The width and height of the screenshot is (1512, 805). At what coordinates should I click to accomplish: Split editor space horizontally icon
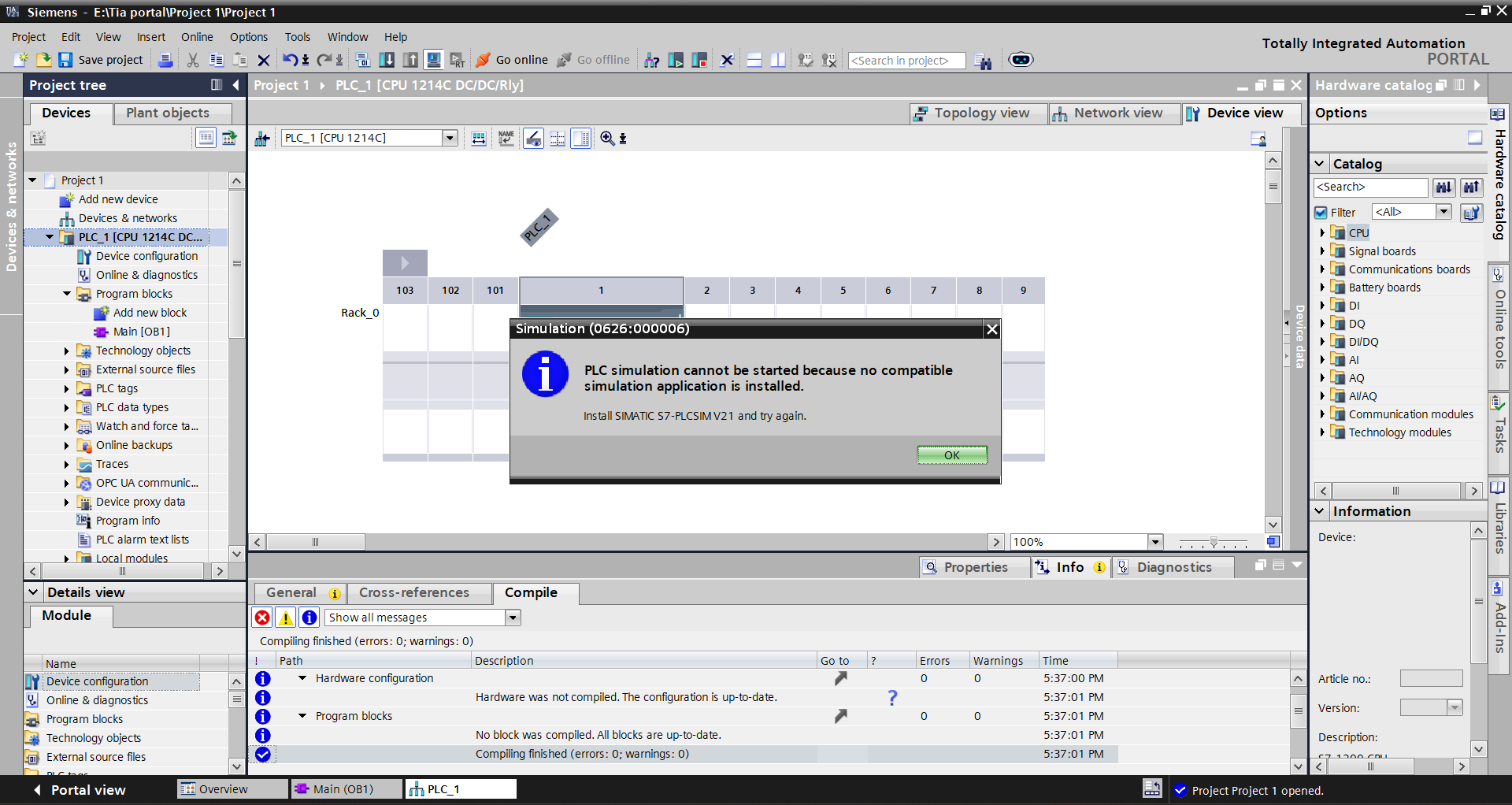click(754, 60)
